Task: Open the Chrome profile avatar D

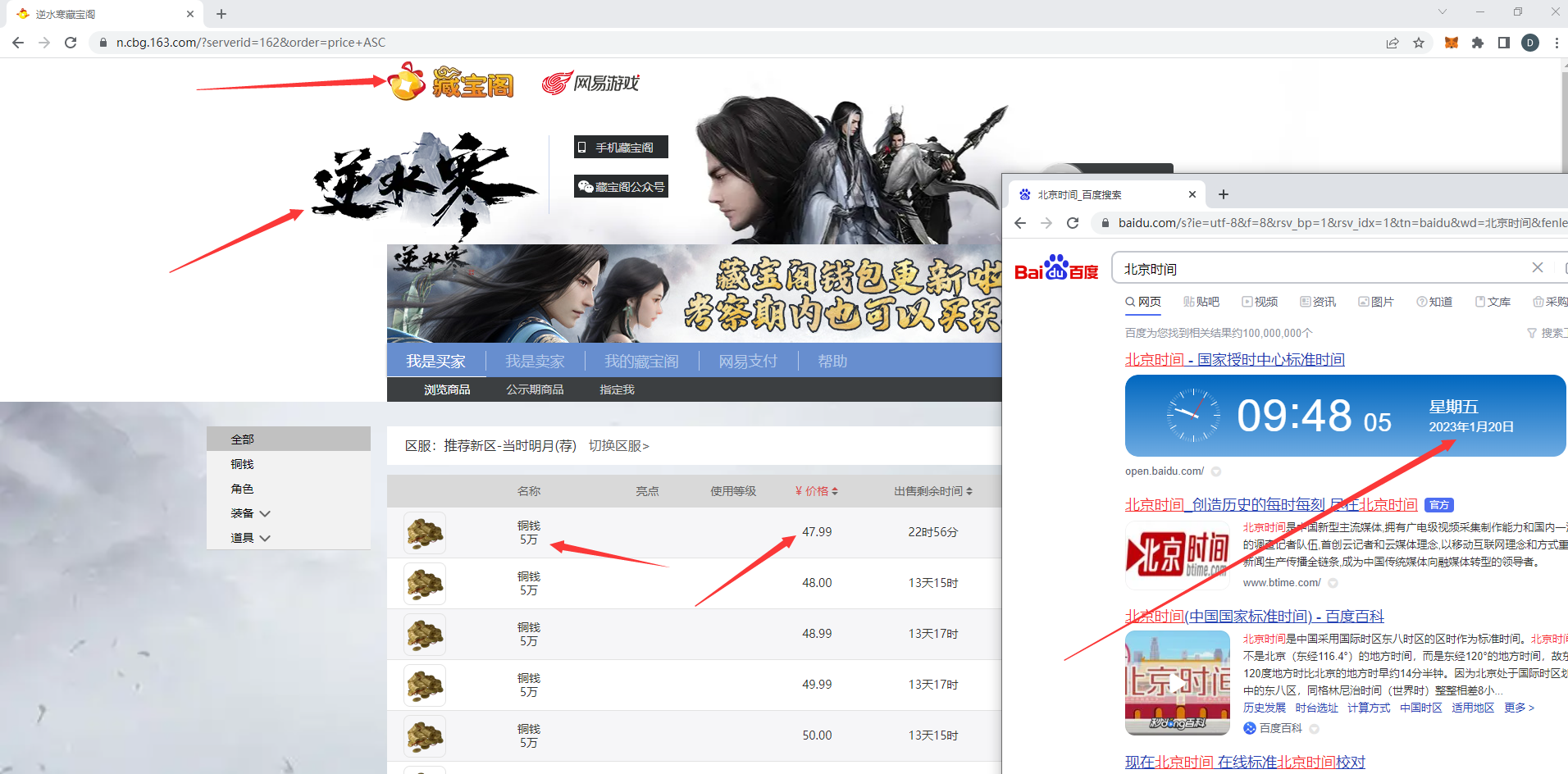Action: (1530, 43)
